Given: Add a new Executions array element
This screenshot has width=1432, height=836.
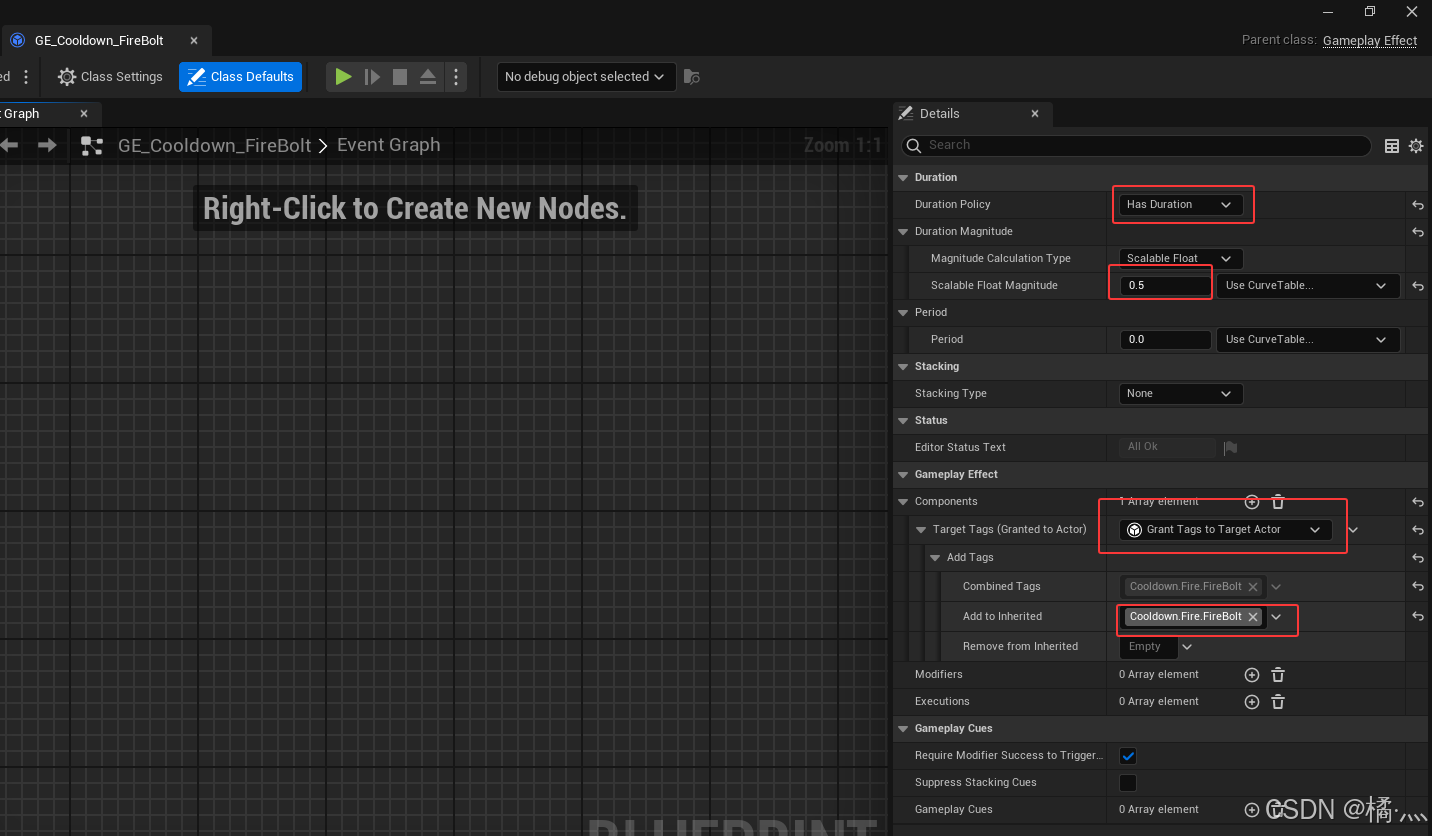Looking at the screenshot, I should (x=1252, y=702).
